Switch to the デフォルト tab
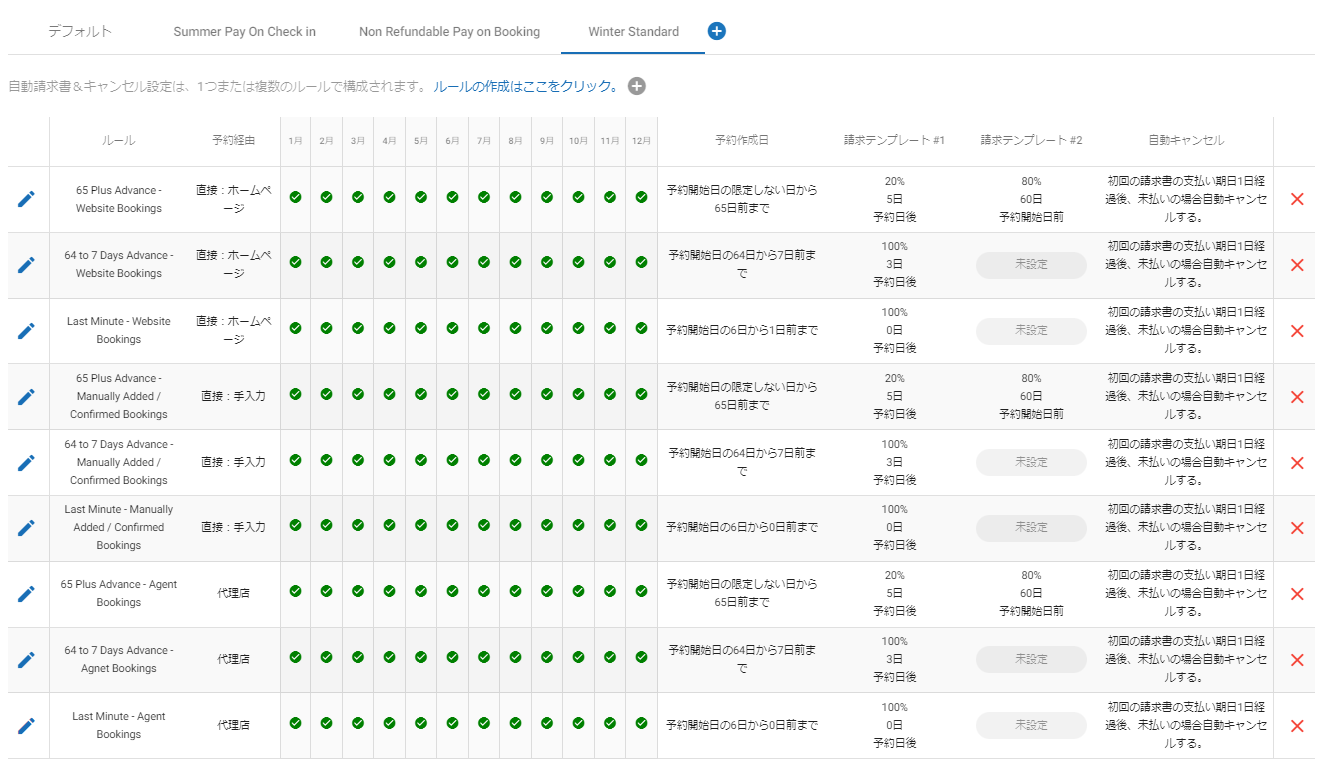This screenshot has width=1324, height=773. (x=80, y=31)
